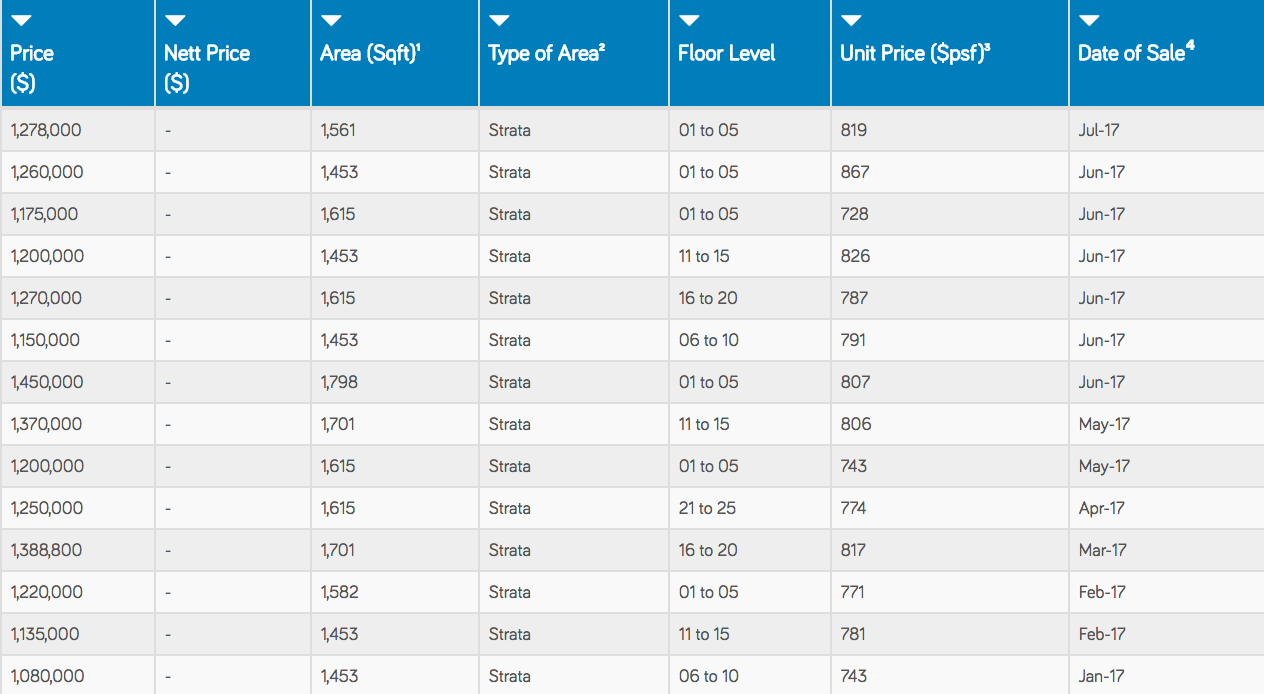Click the unit price 807
The height and width of the screenshot is (694, 1264).
(856, 382)
